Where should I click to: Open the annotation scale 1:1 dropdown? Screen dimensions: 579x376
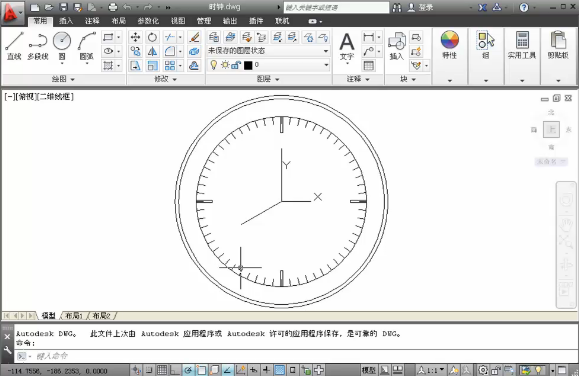coord(436,370)
